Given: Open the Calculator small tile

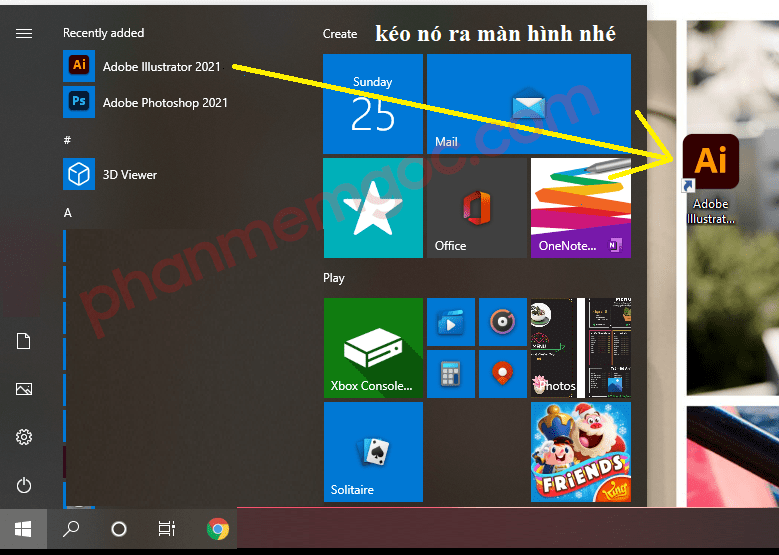Looking at the screenshot, I should (451, 374).
